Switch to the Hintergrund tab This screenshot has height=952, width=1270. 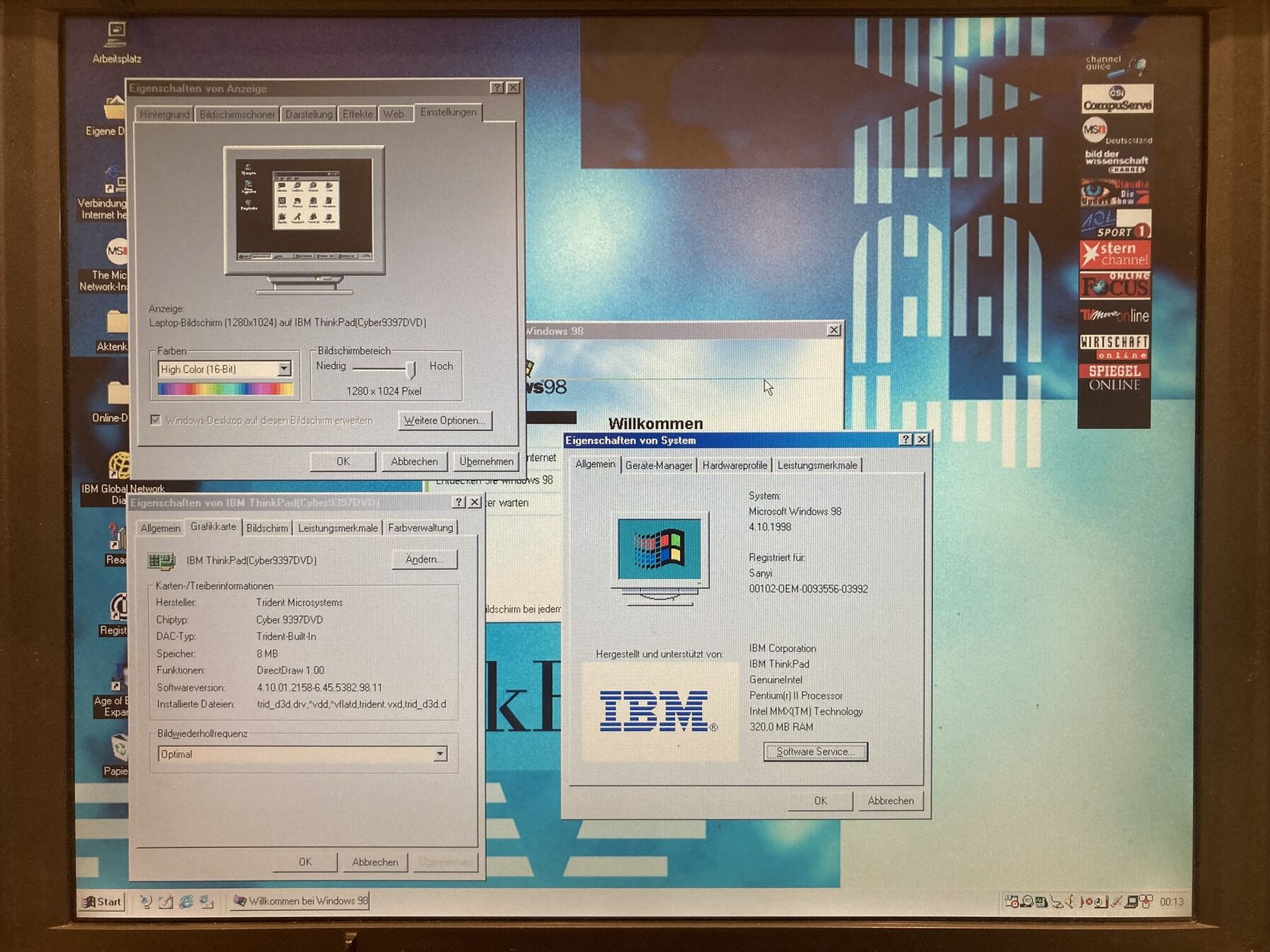(164, 114)
